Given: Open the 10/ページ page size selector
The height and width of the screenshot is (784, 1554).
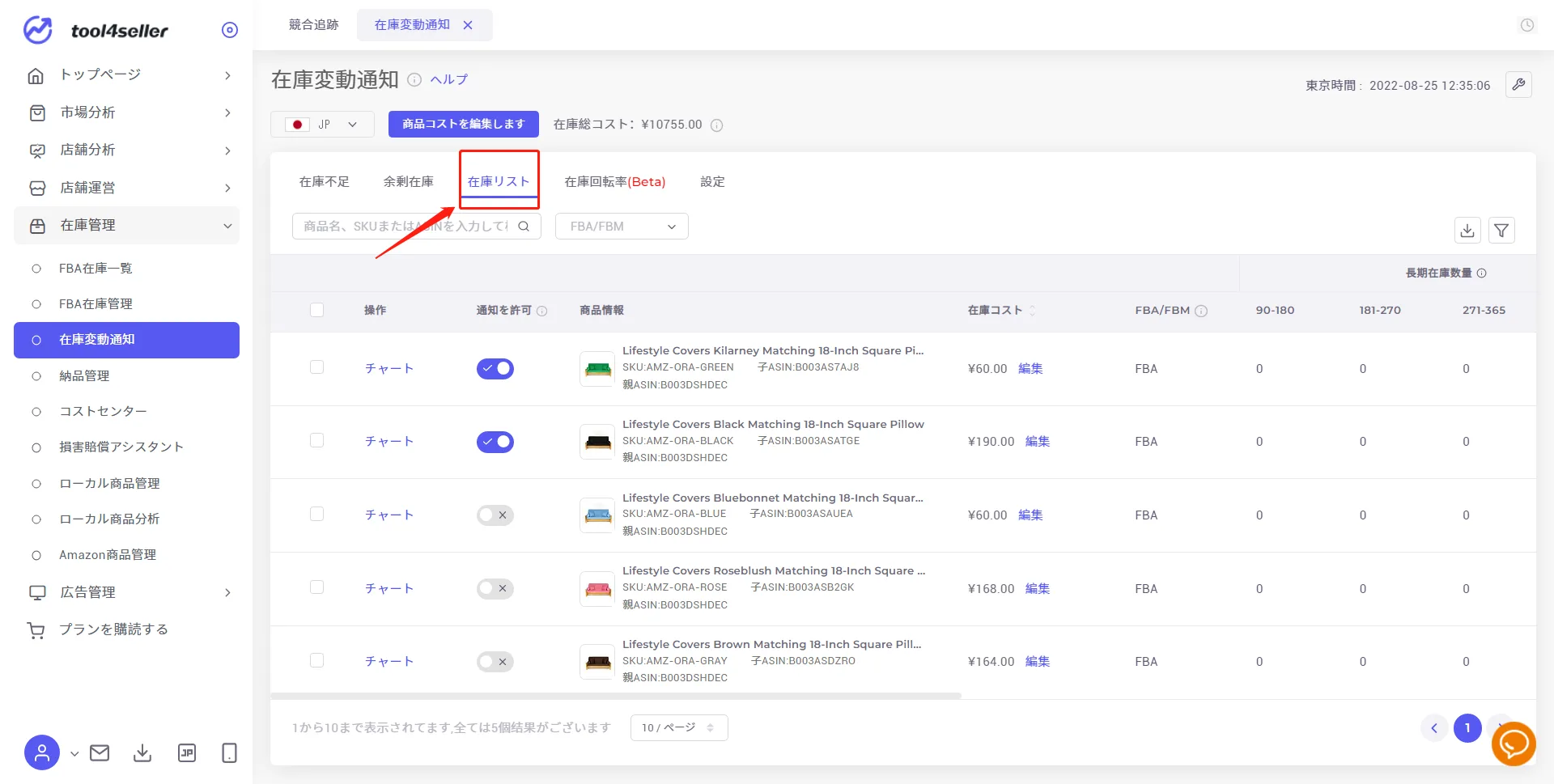Looking at the screenshot, I should pos(679,727).
